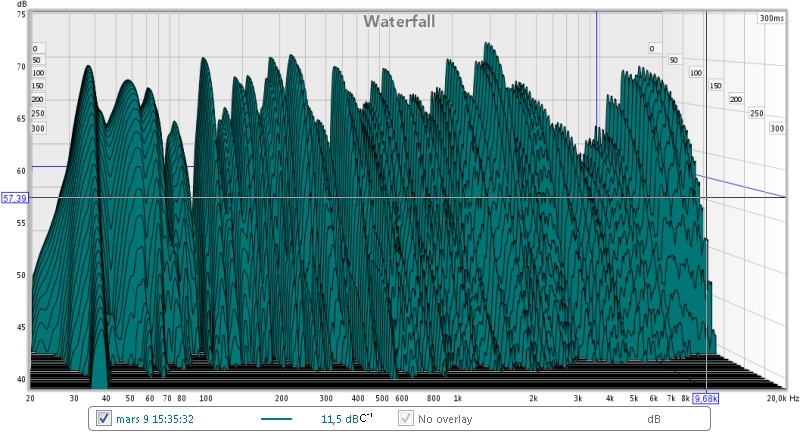Click the teal trace color line in legend
This screenshot has width=800, height=432.
coord(276,419)
